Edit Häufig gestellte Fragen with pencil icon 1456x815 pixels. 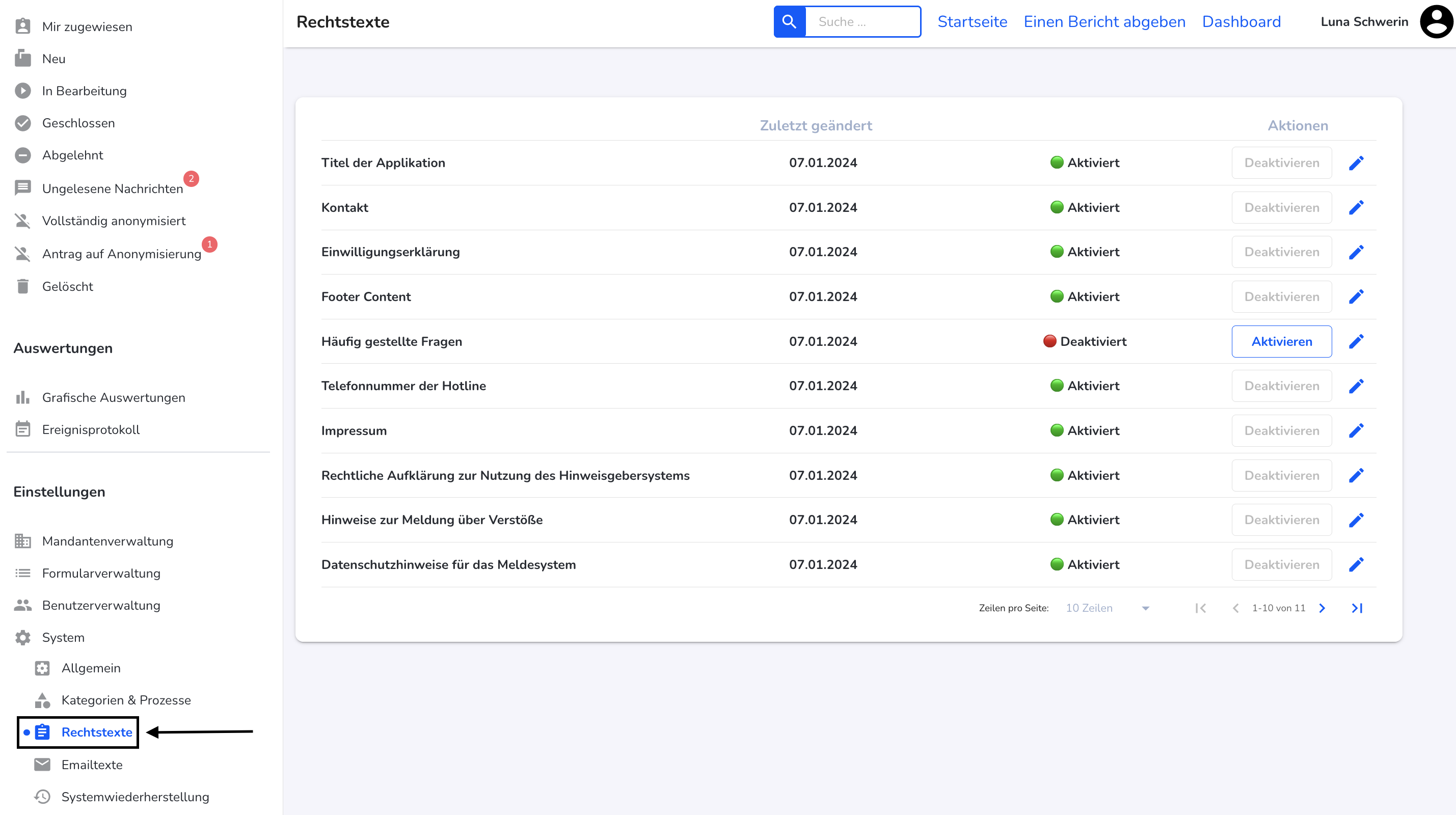(1356, 341)
